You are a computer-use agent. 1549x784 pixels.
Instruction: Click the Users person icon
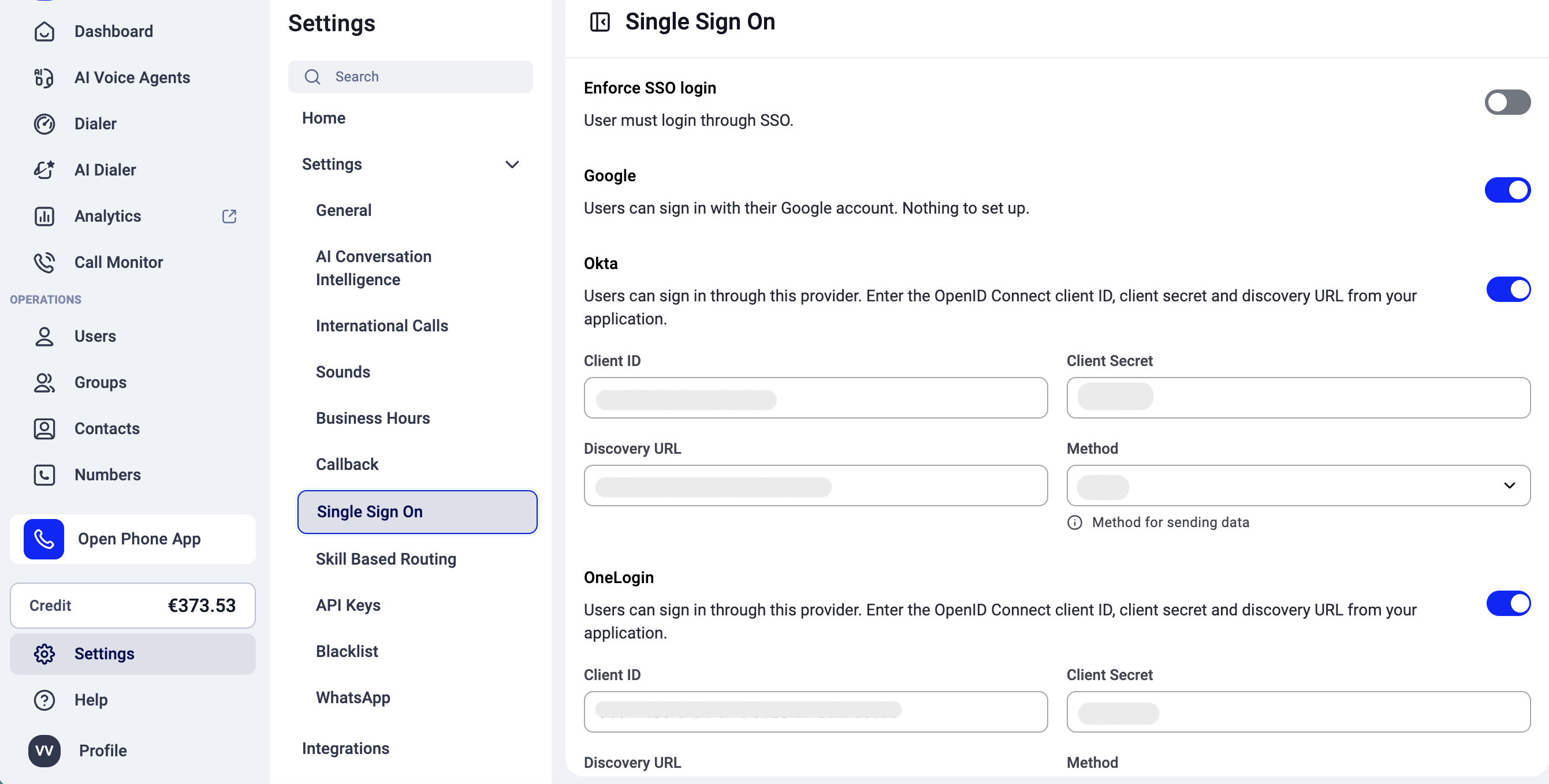point(44,337)
